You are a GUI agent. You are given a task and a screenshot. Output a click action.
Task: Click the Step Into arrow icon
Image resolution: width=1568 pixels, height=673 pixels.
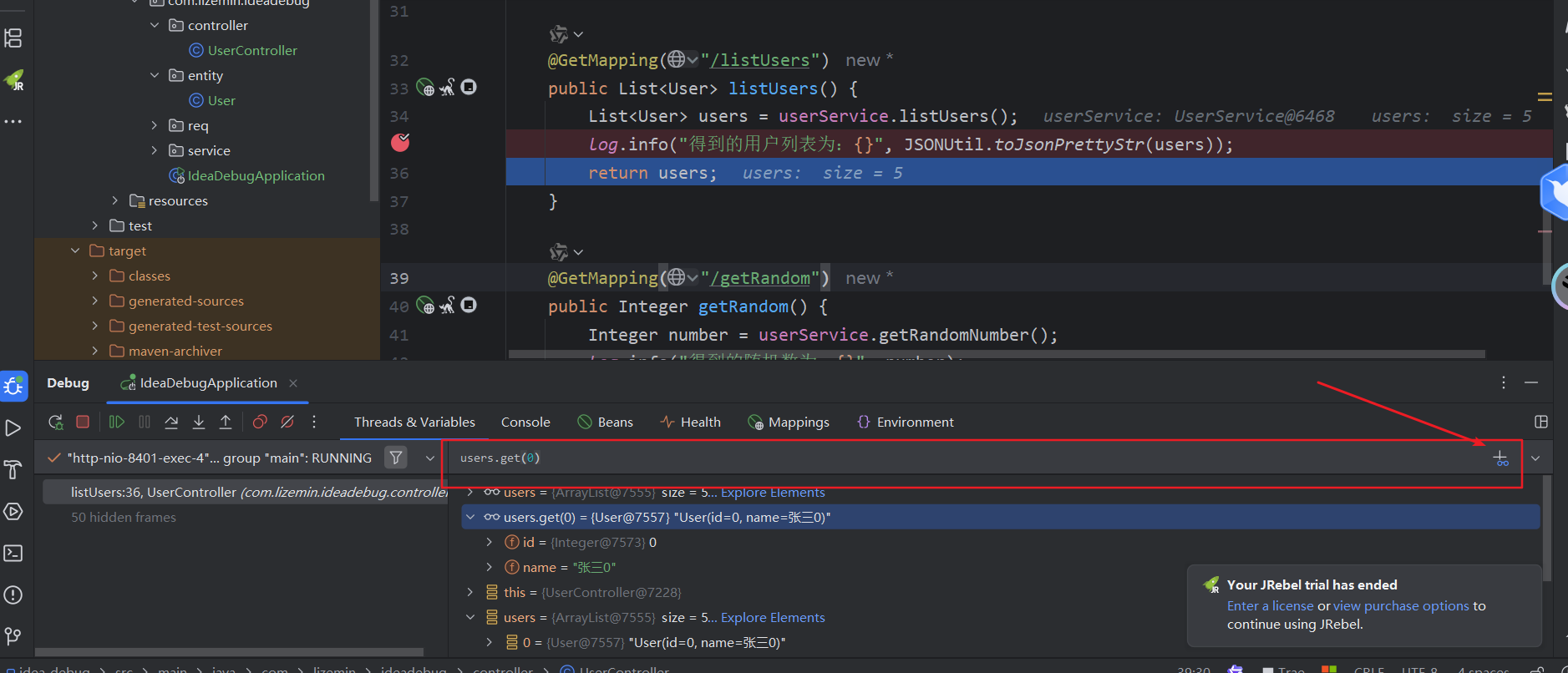click(199, 423)
